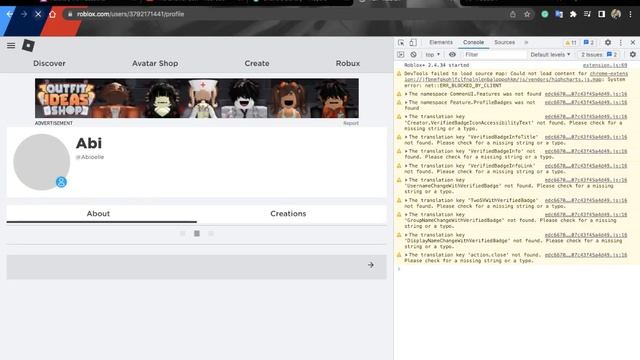Share this page from the address bar
640x360 pixels.
pos(513,14)
